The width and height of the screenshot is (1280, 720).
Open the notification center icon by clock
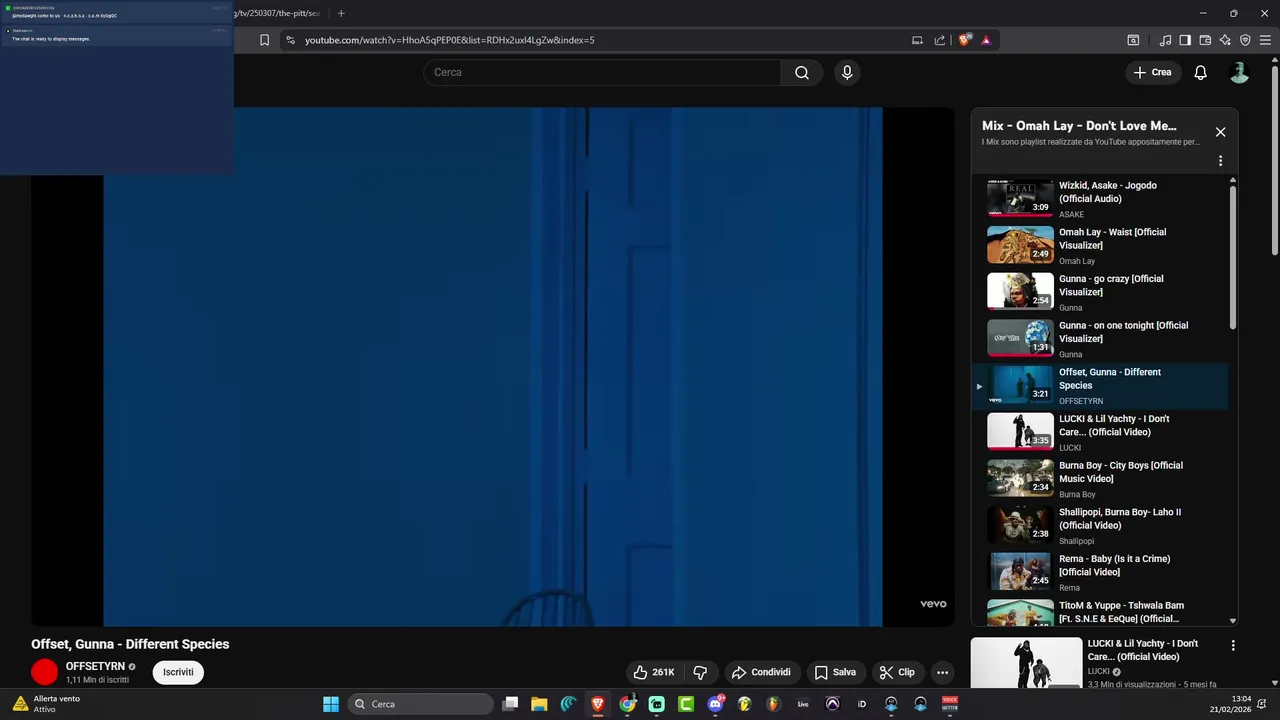tap(1262, 704)
